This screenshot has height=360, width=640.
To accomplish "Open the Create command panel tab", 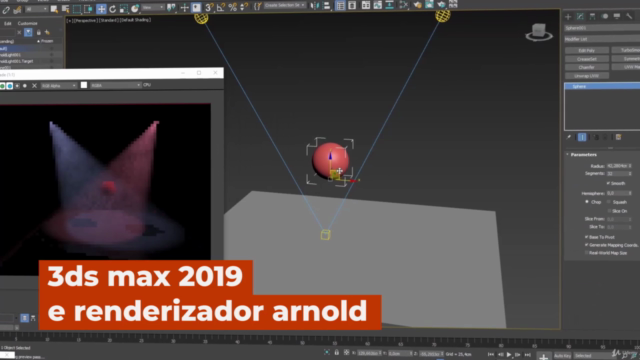I will pyautogui.click(x=568, y=16).
